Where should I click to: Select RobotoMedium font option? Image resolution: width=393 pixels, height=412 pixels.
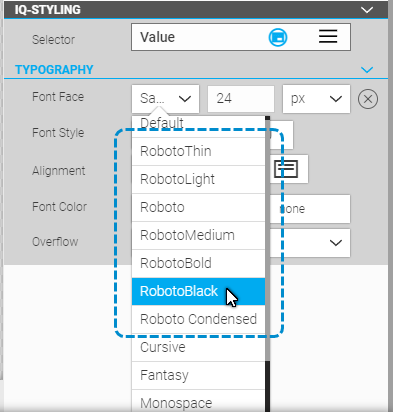[198, 235]
